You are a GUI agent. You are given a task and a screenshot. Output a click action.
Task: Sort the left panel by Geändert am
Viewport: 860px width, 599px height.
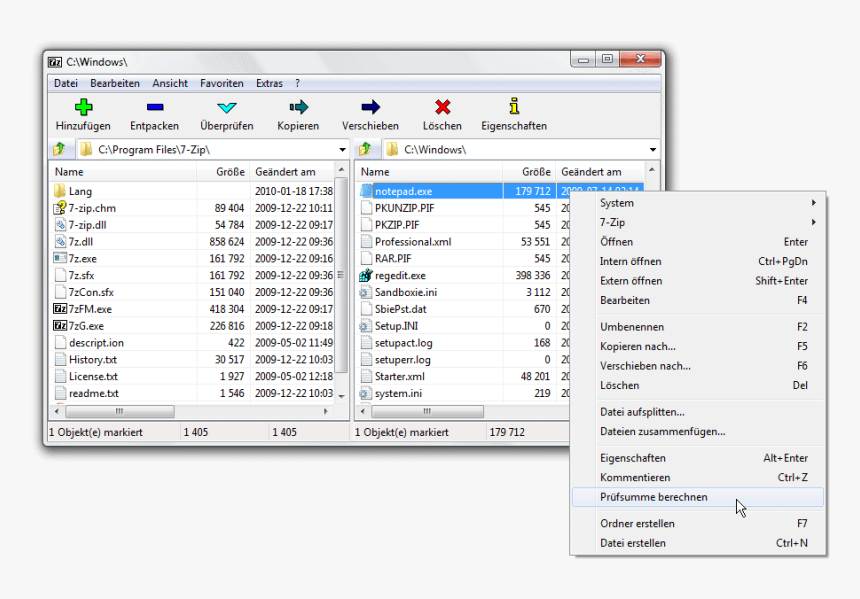tap(291, 172)
